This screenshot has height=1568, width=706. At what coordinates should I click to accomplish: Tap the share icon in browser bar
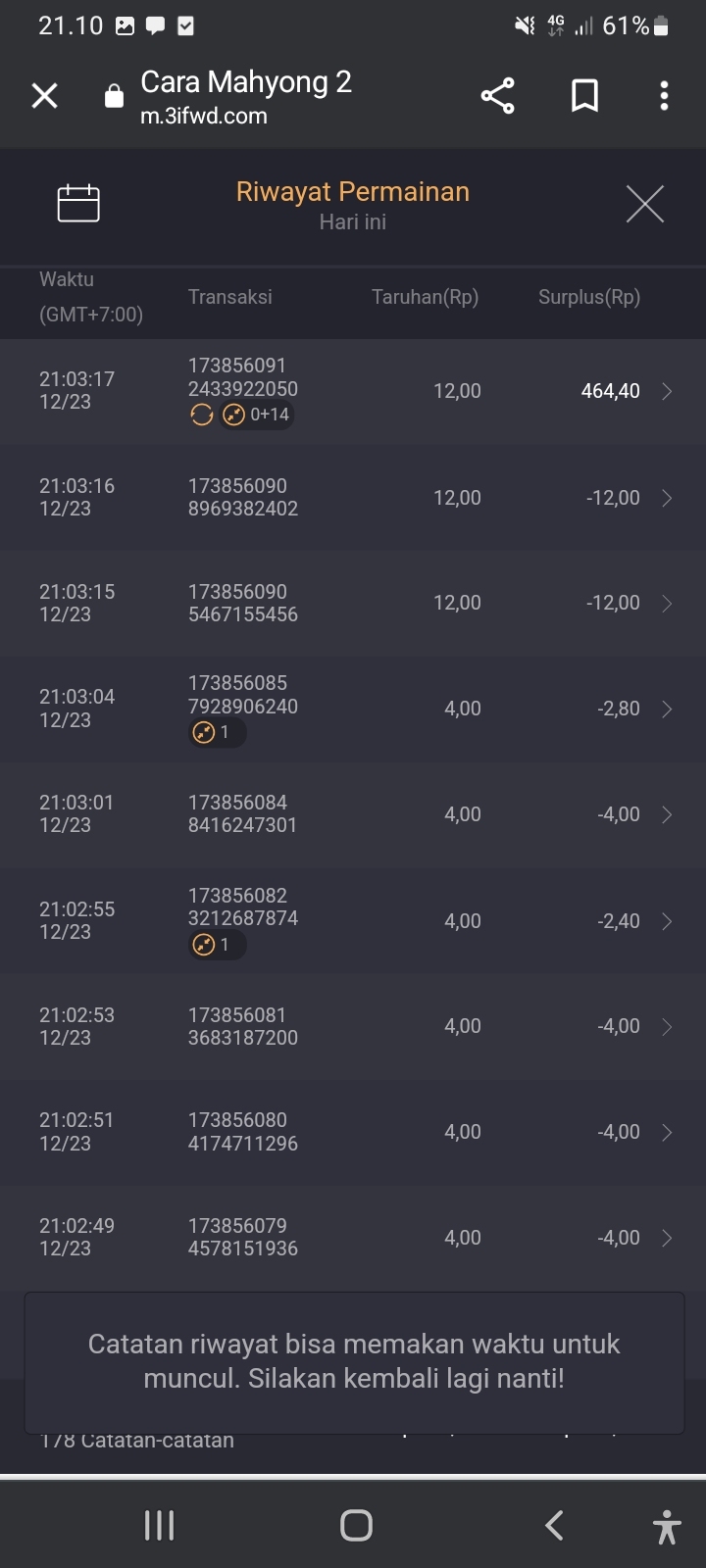[x=497, y=96]
